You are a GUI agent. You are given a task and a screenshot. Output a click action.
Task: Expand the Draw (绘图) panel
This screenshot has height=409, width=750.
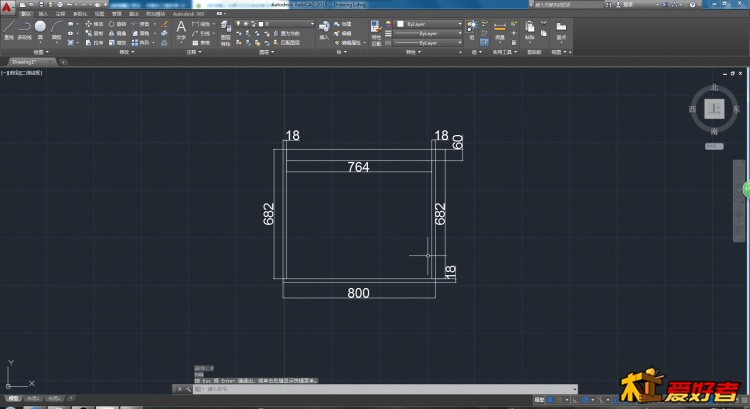(x=41, y=52)
